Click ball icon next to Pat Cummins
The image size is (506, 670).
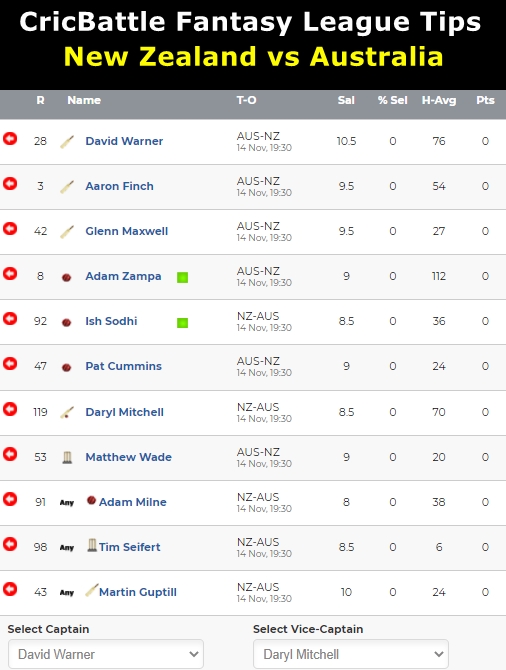click(66, 367)
